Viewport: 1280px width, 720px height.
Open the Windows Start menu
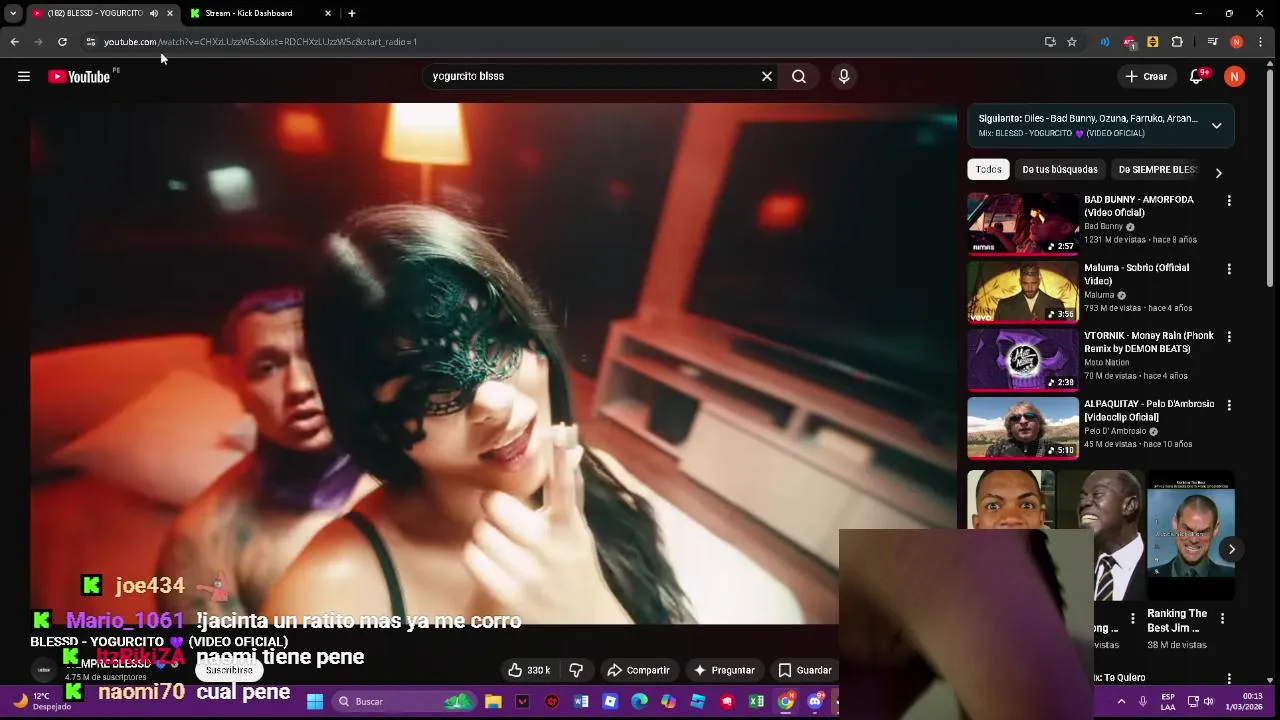coord(315,701)
